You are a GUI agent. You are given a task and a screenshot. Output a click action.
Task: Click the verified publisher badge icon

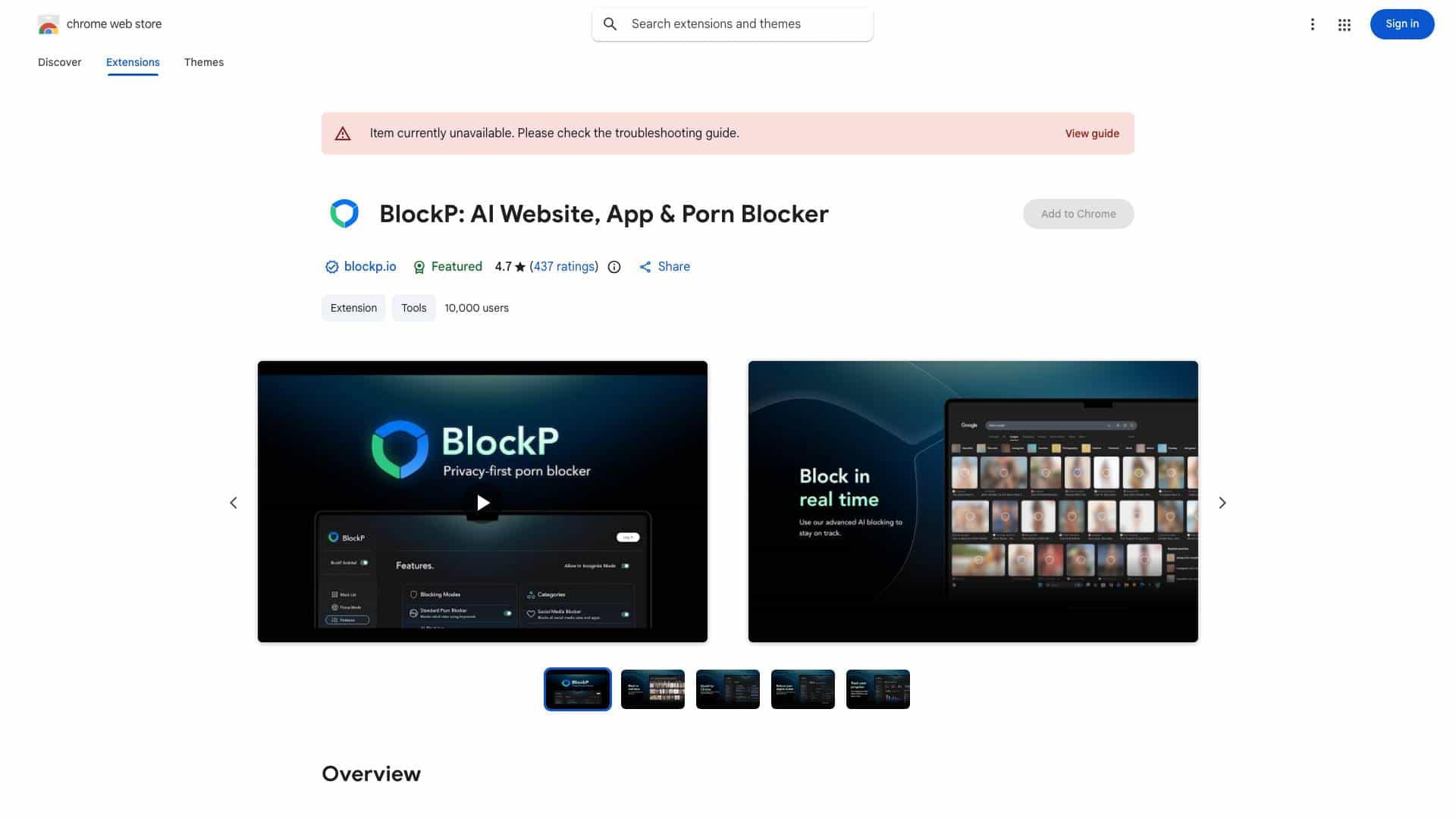tap(331, 267)
